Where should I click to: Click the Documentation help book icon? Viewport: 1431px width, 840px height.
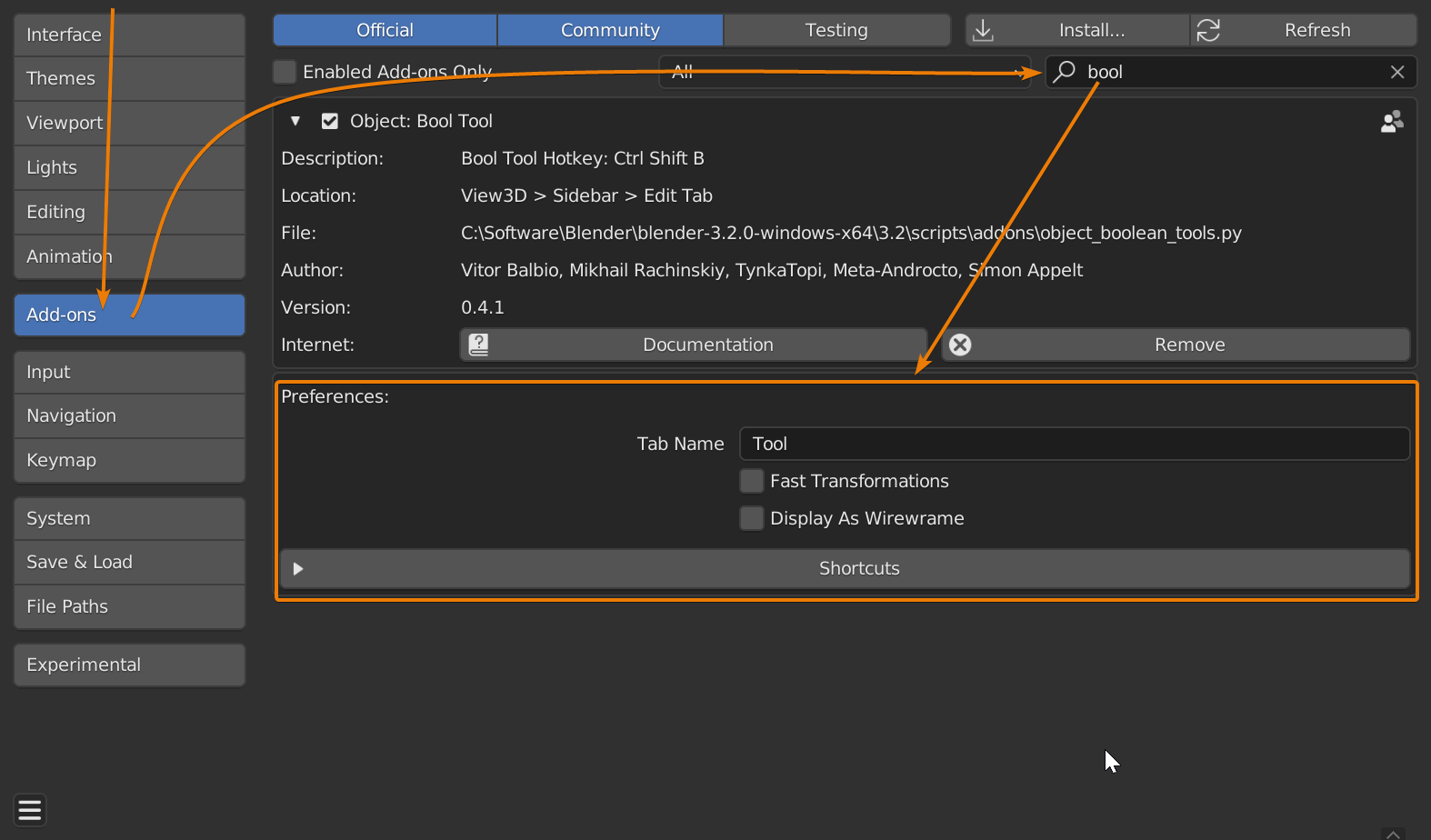tap(479, 345)
